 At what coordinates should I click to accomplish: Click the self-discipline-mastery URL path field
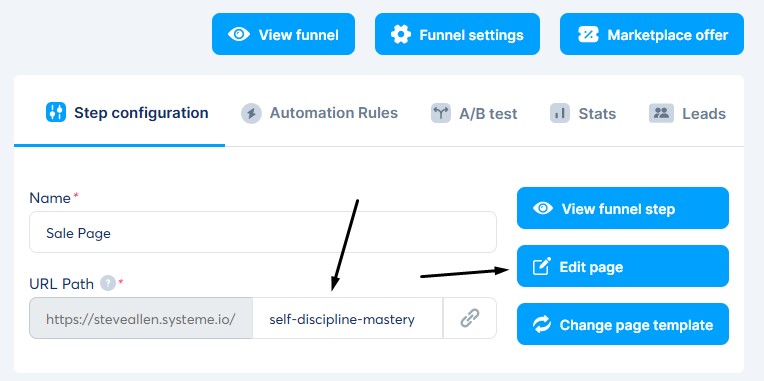[x=347, y=319]
